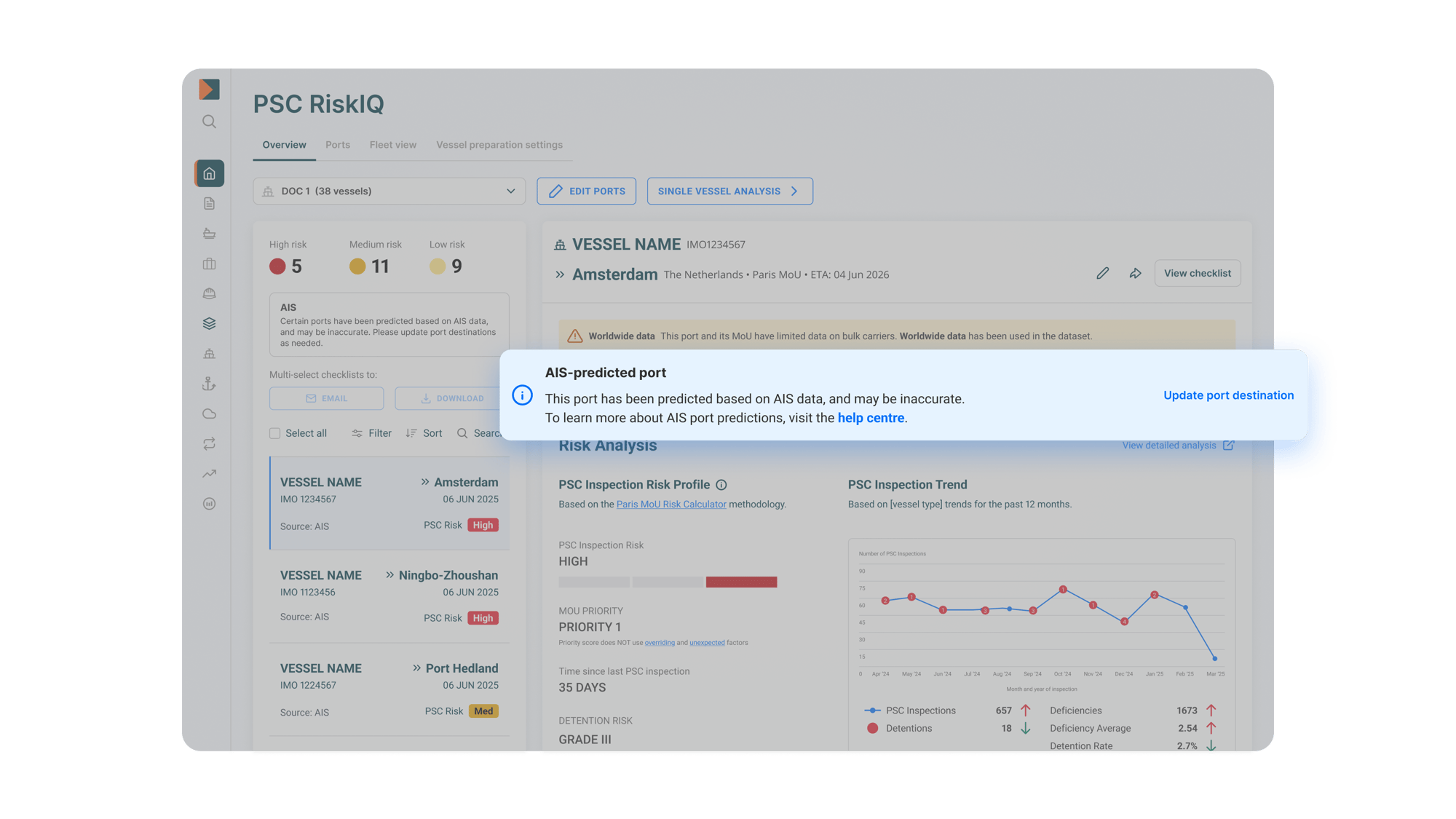Click the hard hat sidebar icon
Image resolution: width=1456 pixels, height=819 pixels.
click(x=209, y=293)
